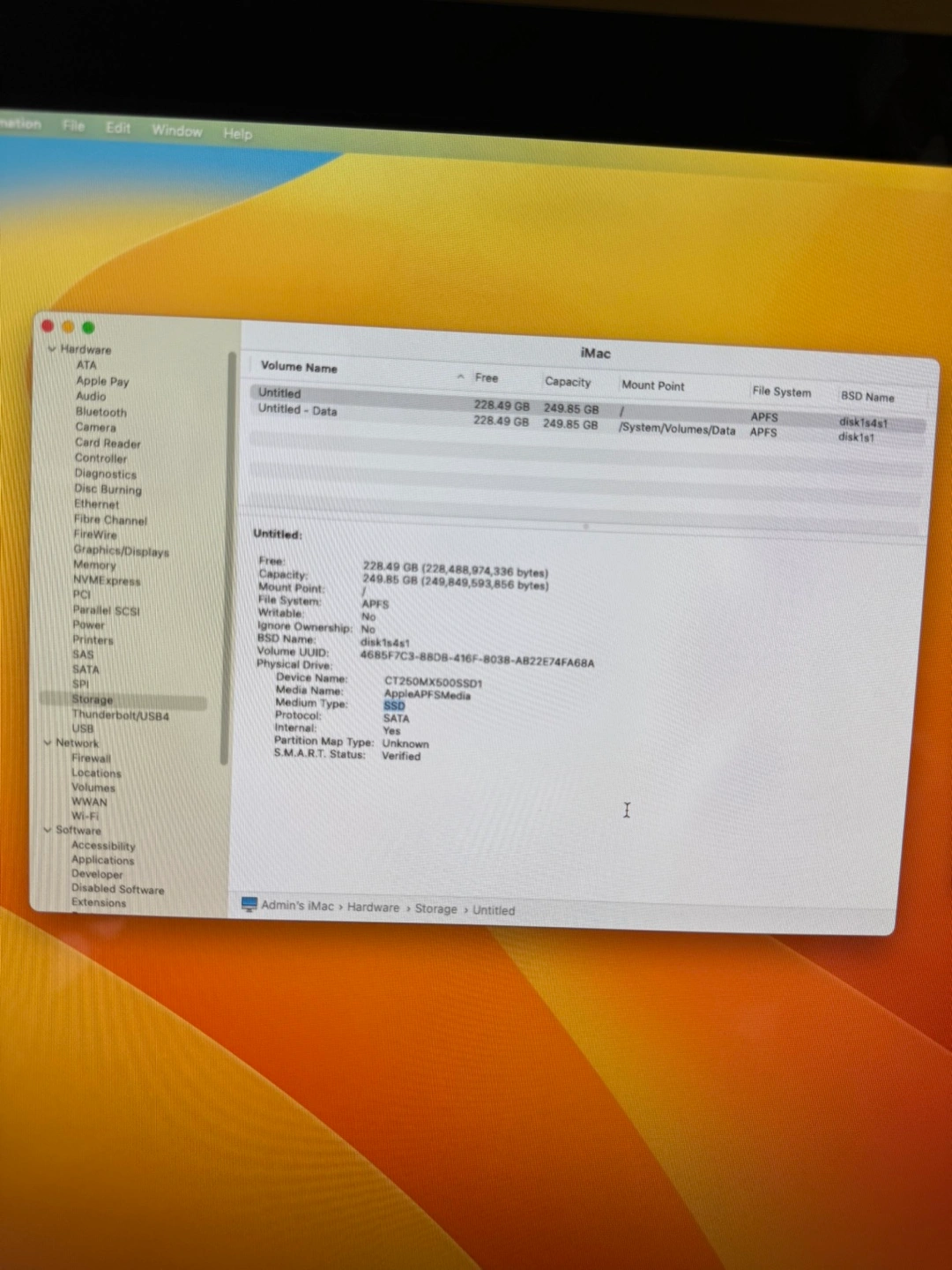Select PCI in the sidebar

(x=82, y=594)
